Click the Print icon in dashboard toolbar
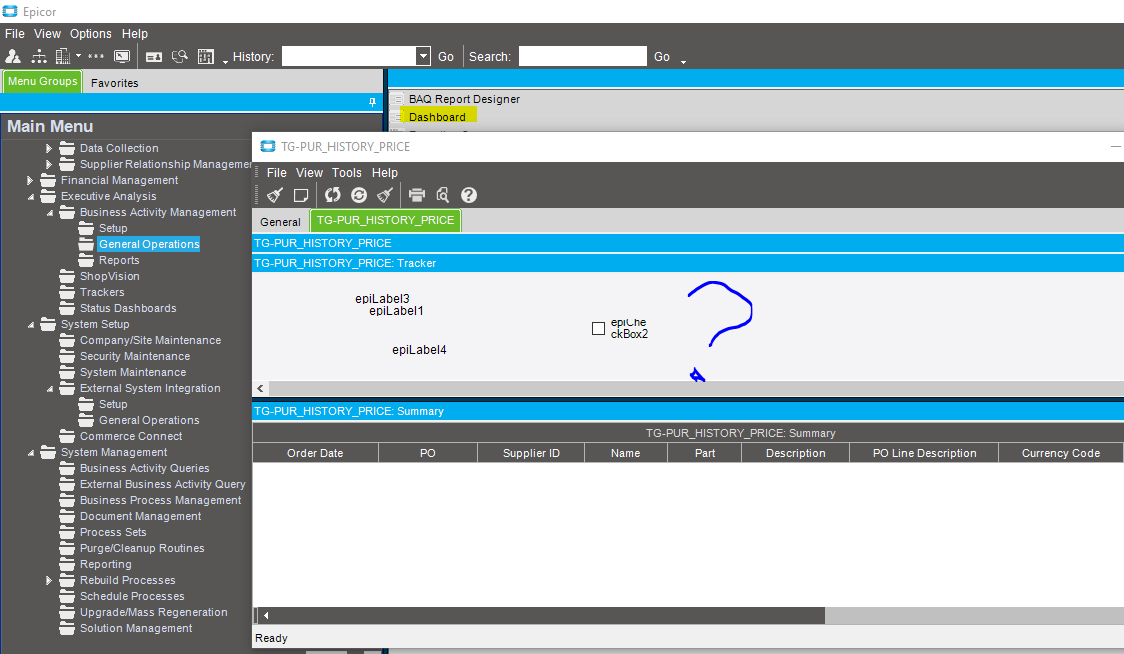This screenshot has width=1124, height=654. [x=416, y=195]
